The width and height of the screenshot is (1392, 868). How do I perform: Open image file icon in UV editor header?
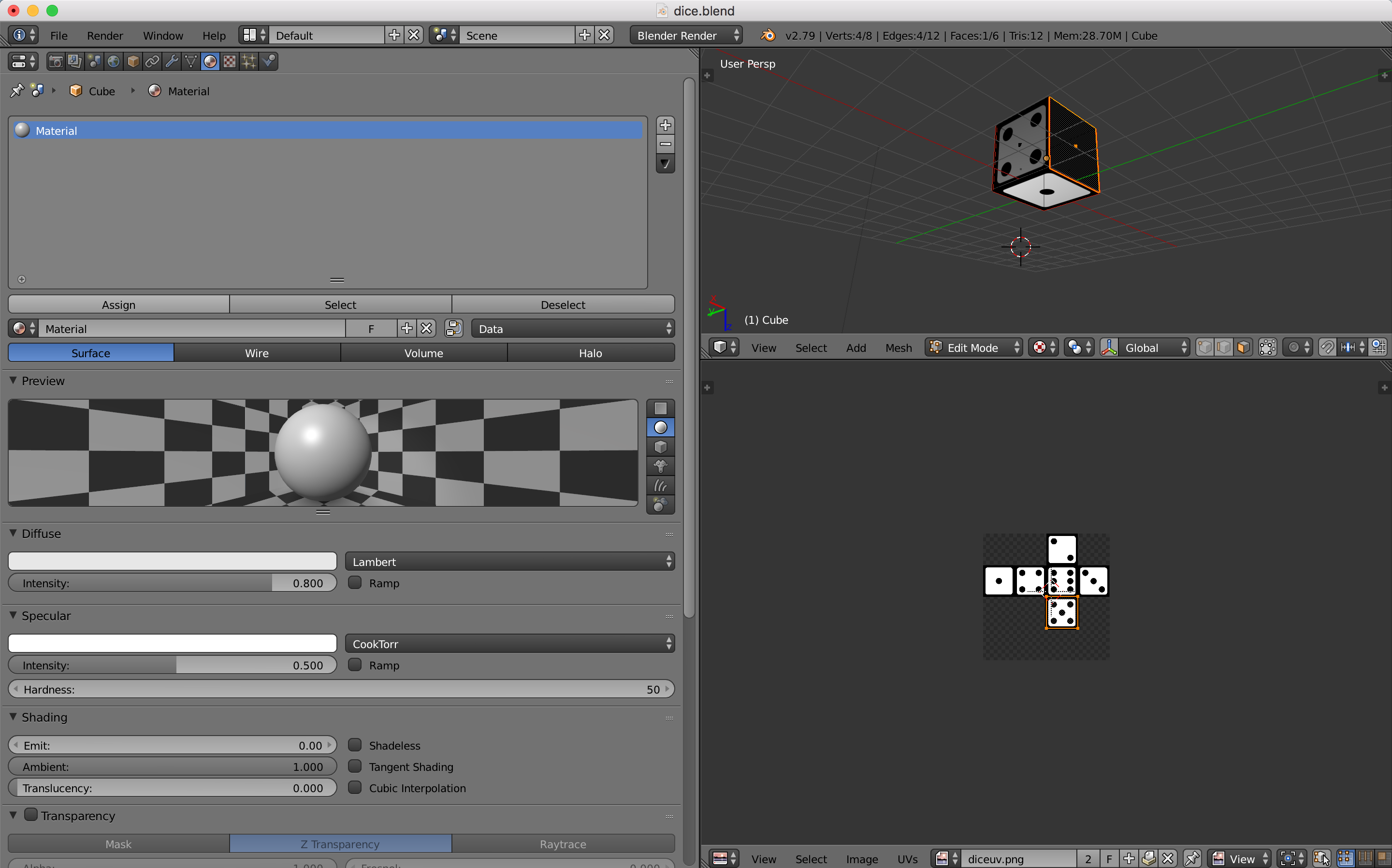pyautogui.click(x=1148, y=859)
